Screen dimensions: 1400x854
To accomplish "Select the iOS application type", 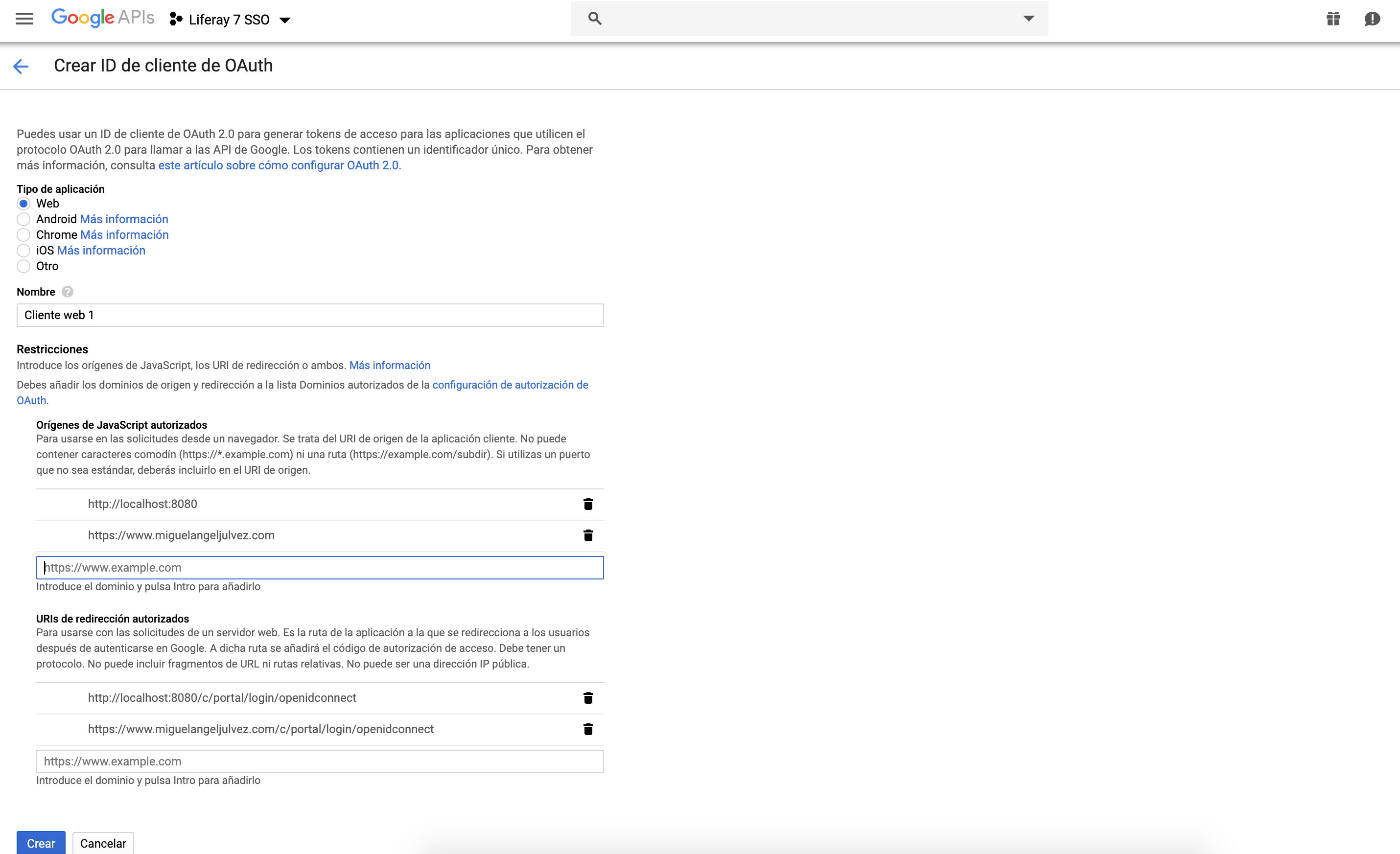I will pos(23,251).
